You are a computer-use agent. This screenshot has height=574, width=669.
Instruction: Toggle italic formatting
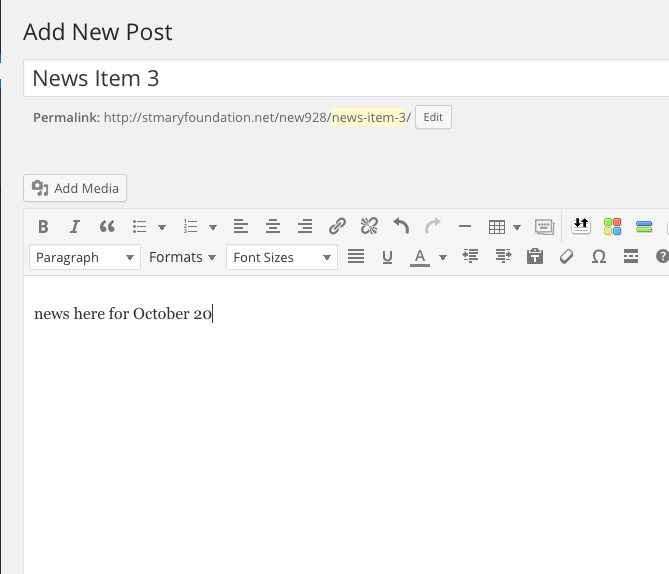point(74,226)
